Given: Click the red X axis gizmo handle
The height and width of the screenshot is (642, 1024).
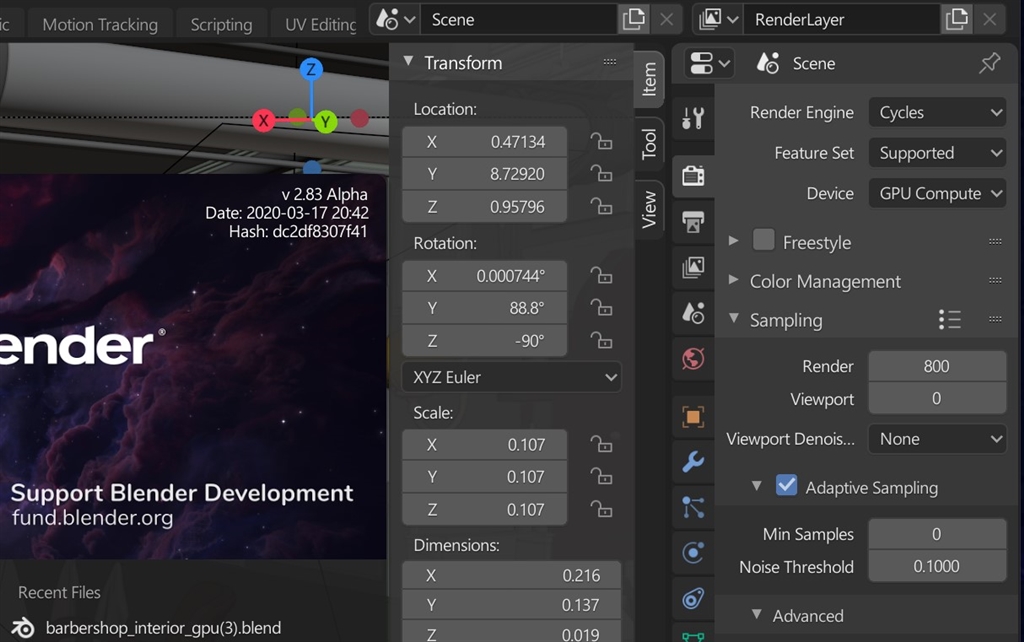Looking at the screenshot, I should [x=263, y=120].
